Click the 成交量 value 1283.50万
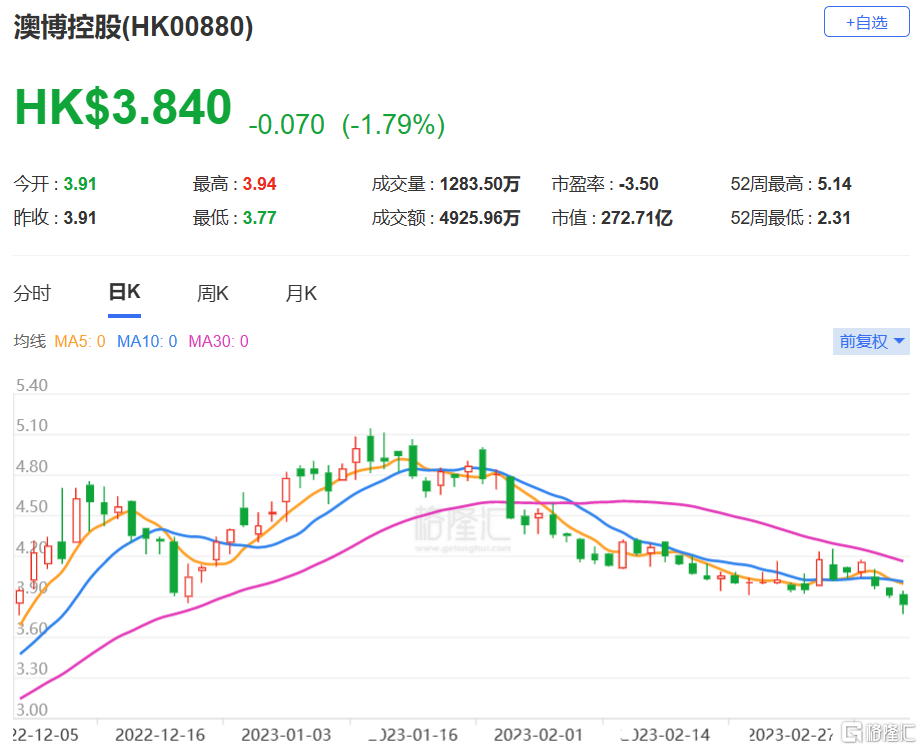923x750 pixels. click(x=480, y=184)
